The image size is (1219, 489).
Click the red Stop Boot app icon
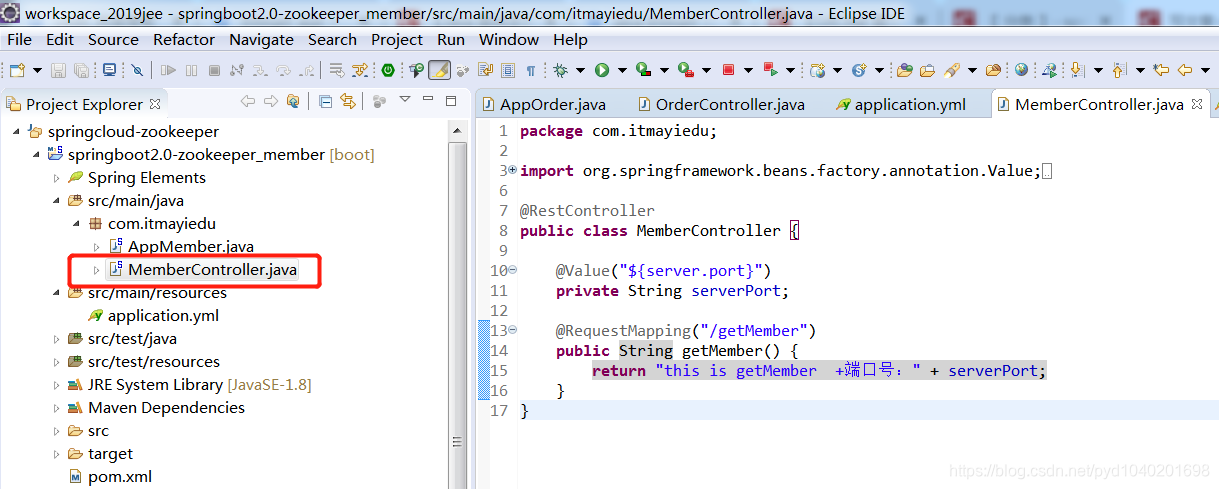click(x=728, y=70)
